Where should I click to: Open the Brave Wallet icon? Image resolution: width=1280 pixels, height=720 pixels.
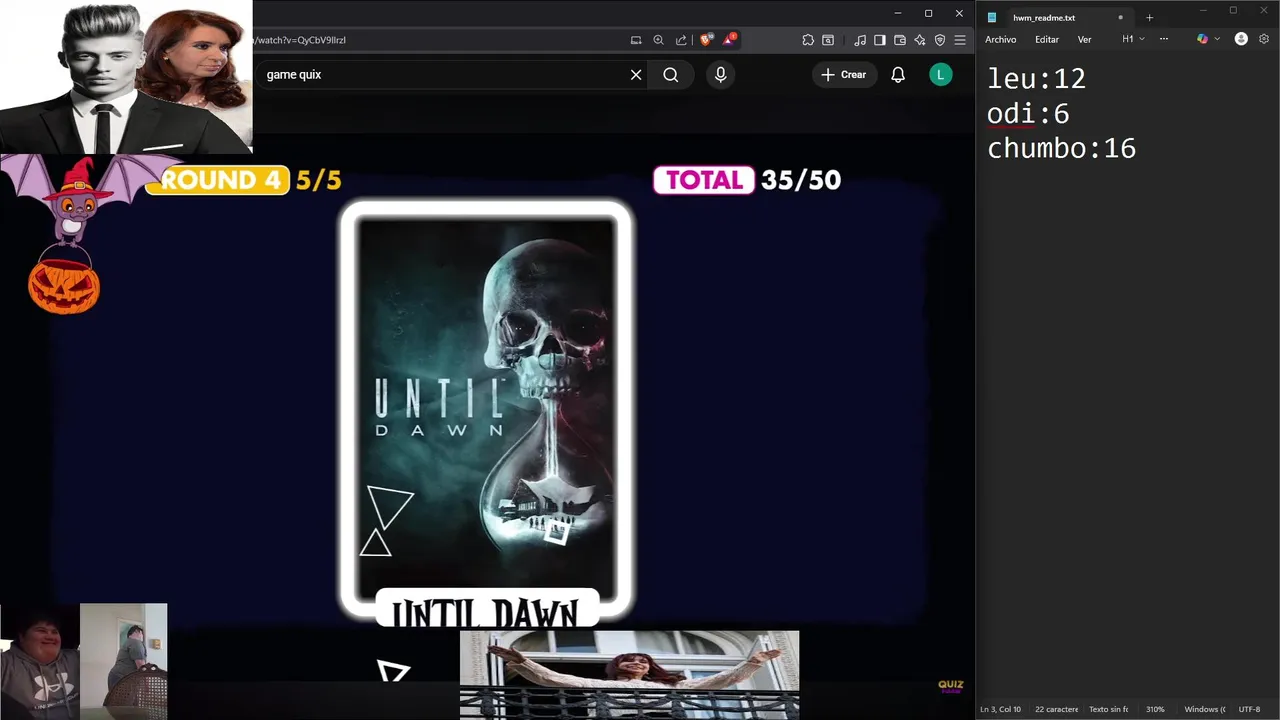click(x=900, y=40)
